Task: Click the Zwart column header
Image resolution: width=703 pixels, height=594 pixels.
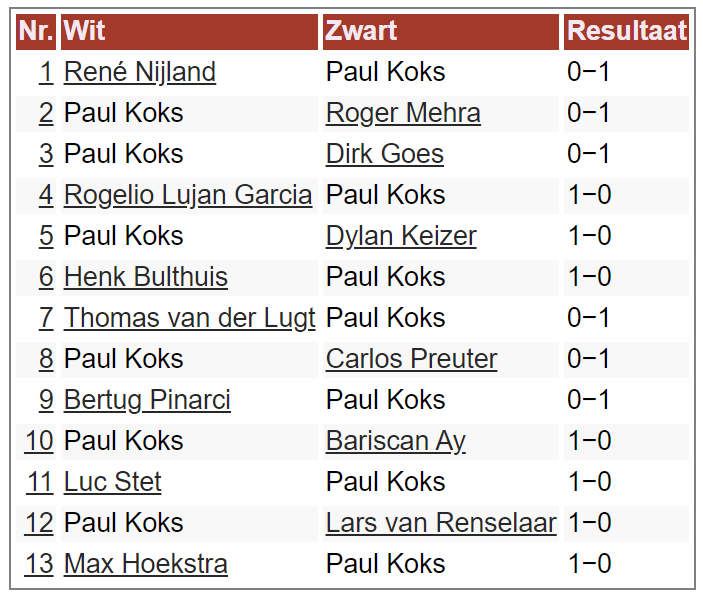Action: (x=361, y=31)
